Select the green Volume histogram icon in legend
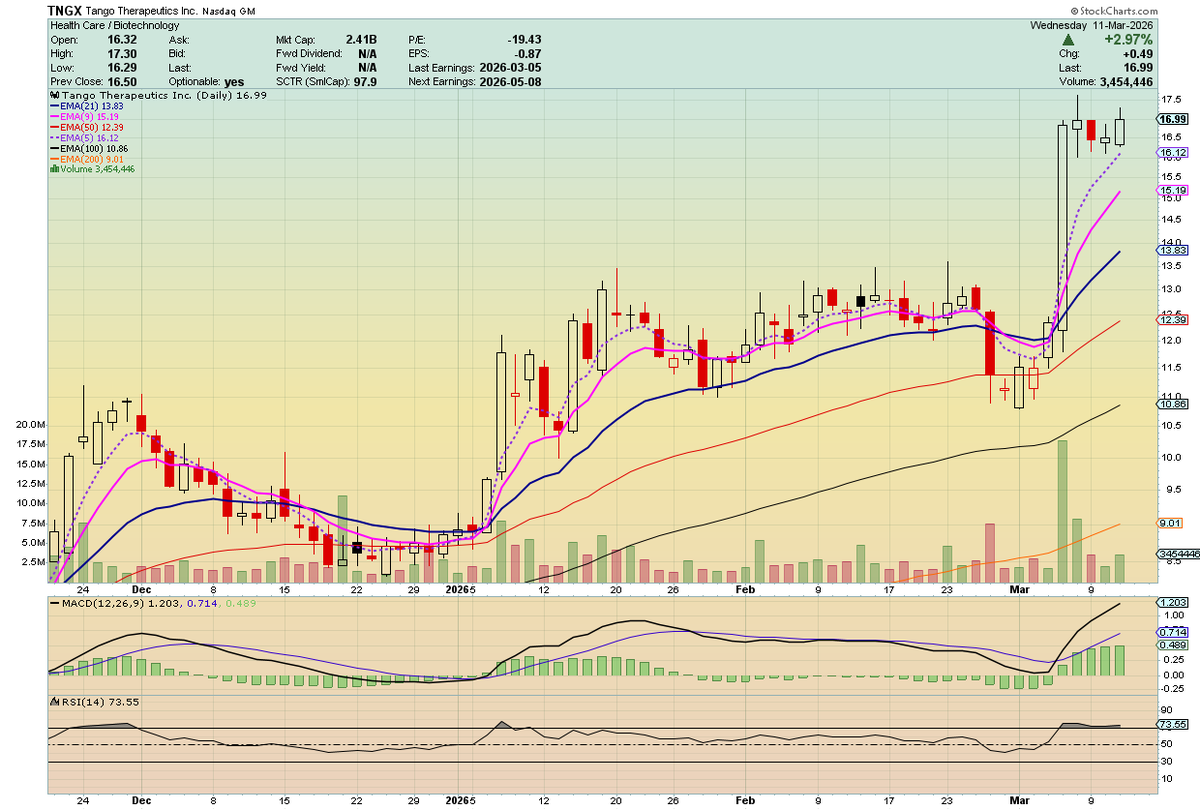The image size is (1200, 810). (x=54, y=169)
